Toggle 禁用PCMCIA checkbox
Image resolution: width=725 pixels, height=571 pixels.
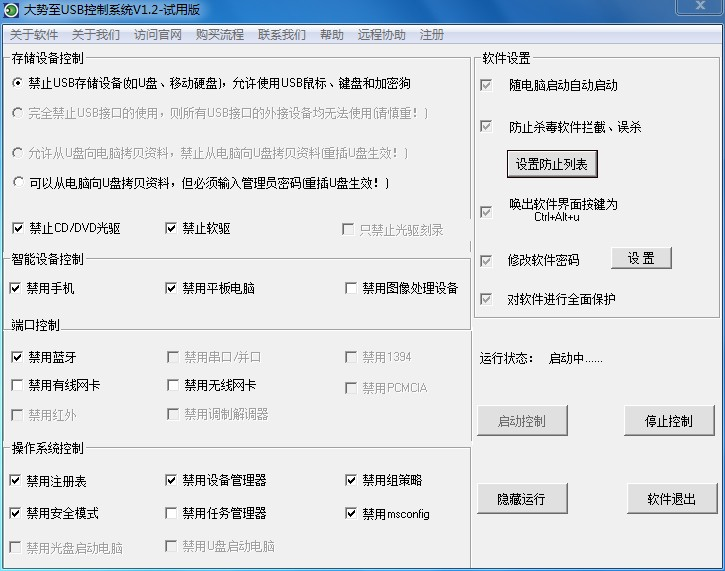[350, 387]
